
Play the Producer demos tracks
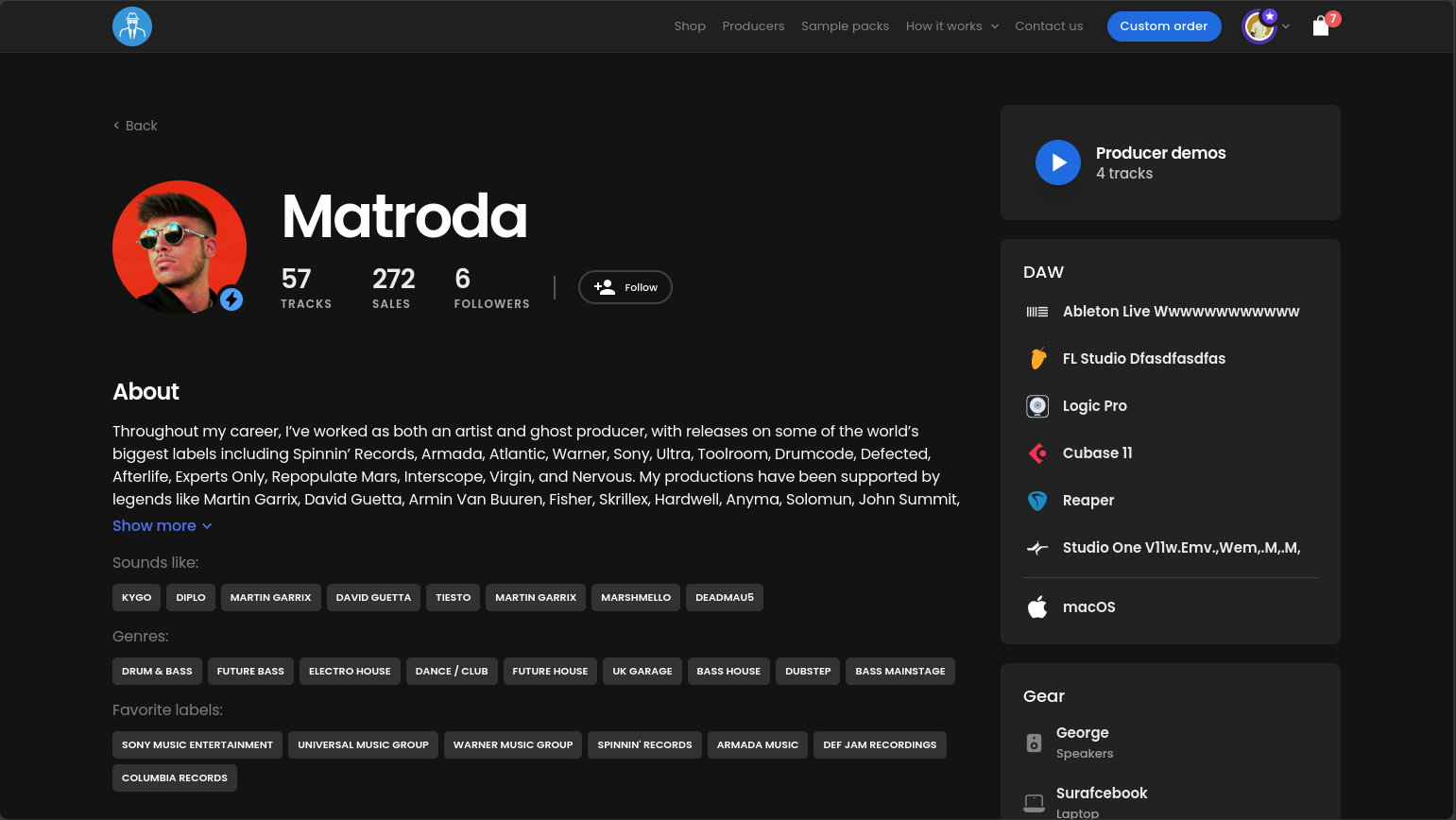1057,162
